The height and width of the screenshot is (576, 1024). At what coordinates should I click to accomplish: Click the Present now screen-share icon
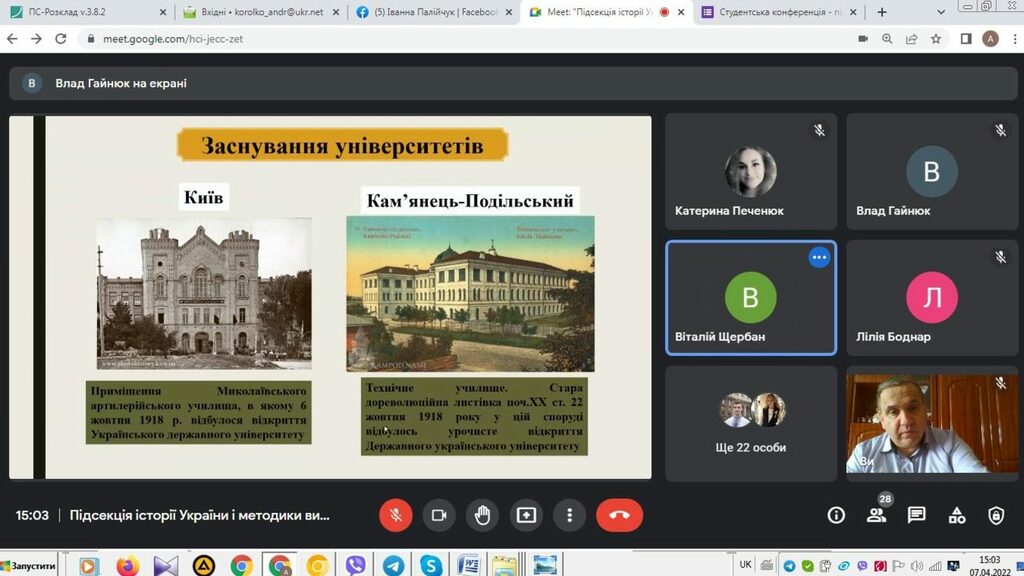click(x=526, y=515)
